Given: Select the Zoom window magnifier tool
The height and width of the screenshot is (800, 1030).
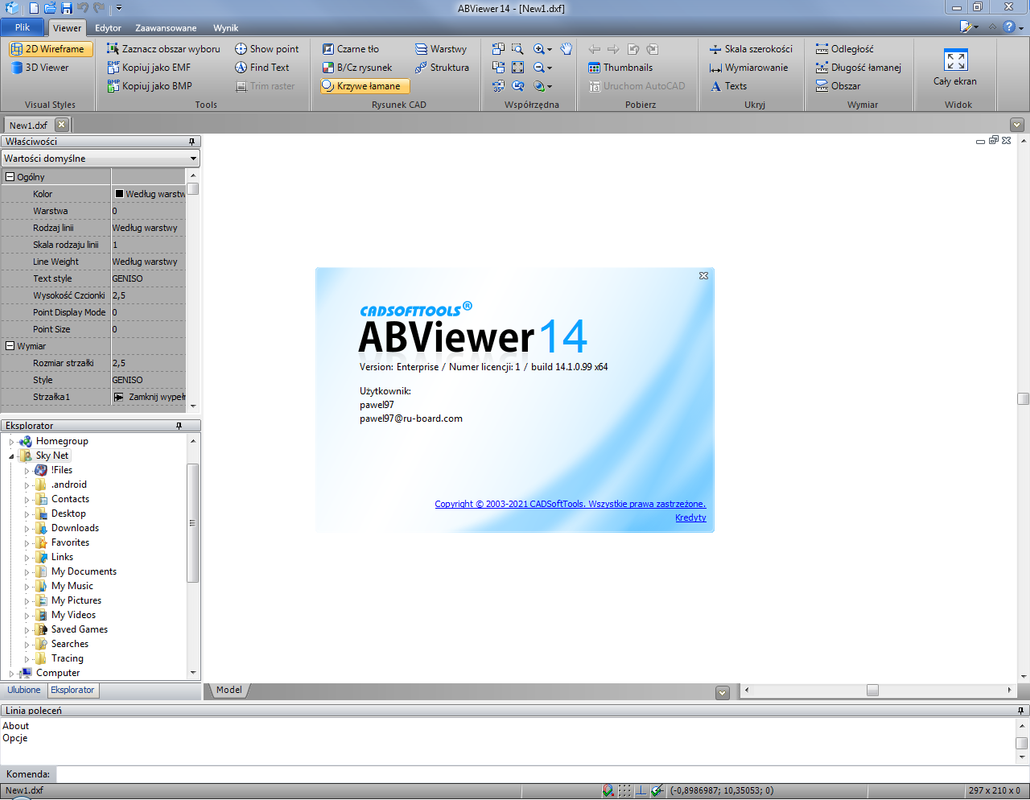Looking at the screenshot, I should pyautogui.click(x=518, y=49).
